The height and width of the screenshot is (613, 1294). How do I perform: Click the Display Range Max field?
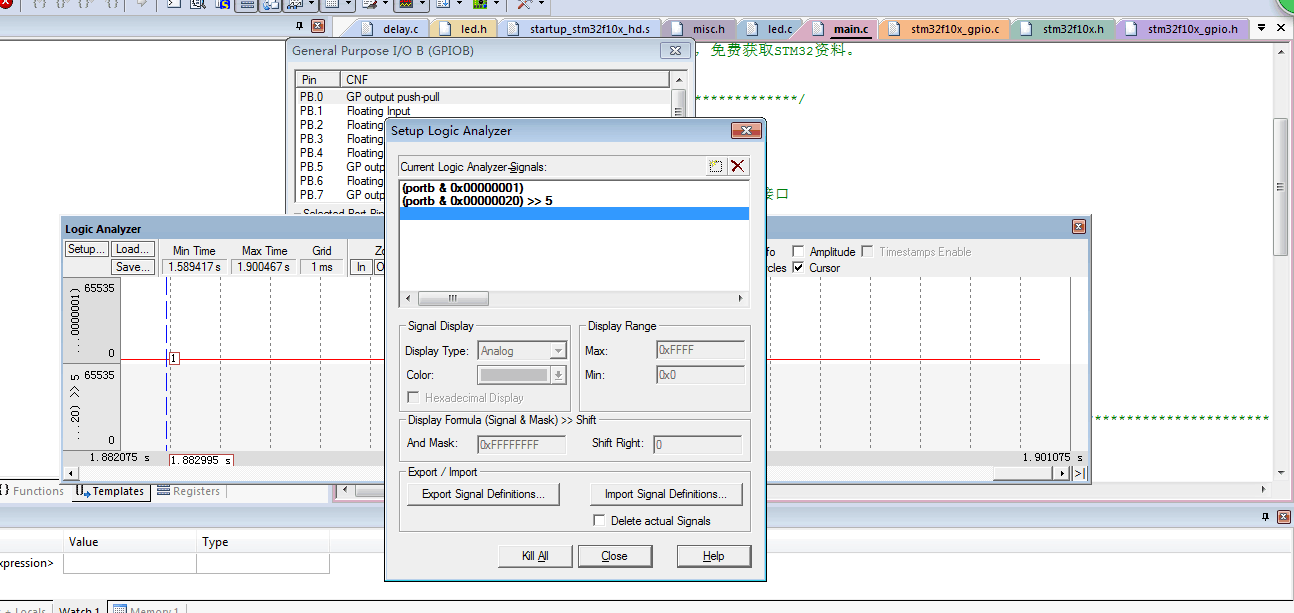[x=700, y=351]
